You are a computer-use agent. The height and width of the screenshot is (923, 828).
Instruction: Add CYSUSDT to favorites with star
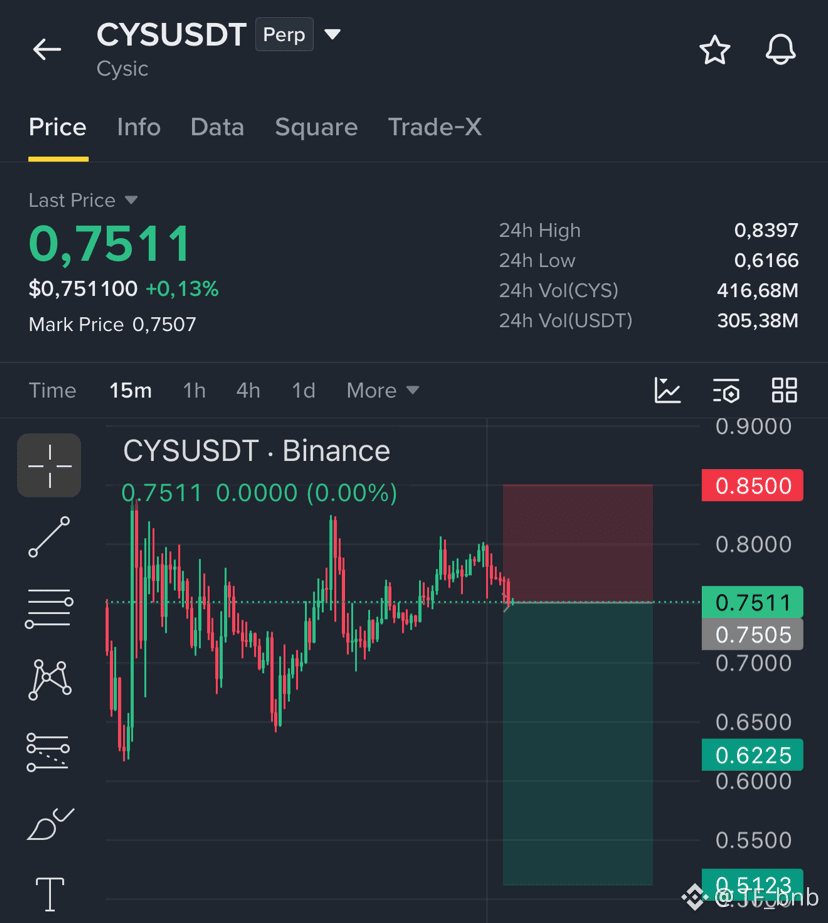point(714,49)
